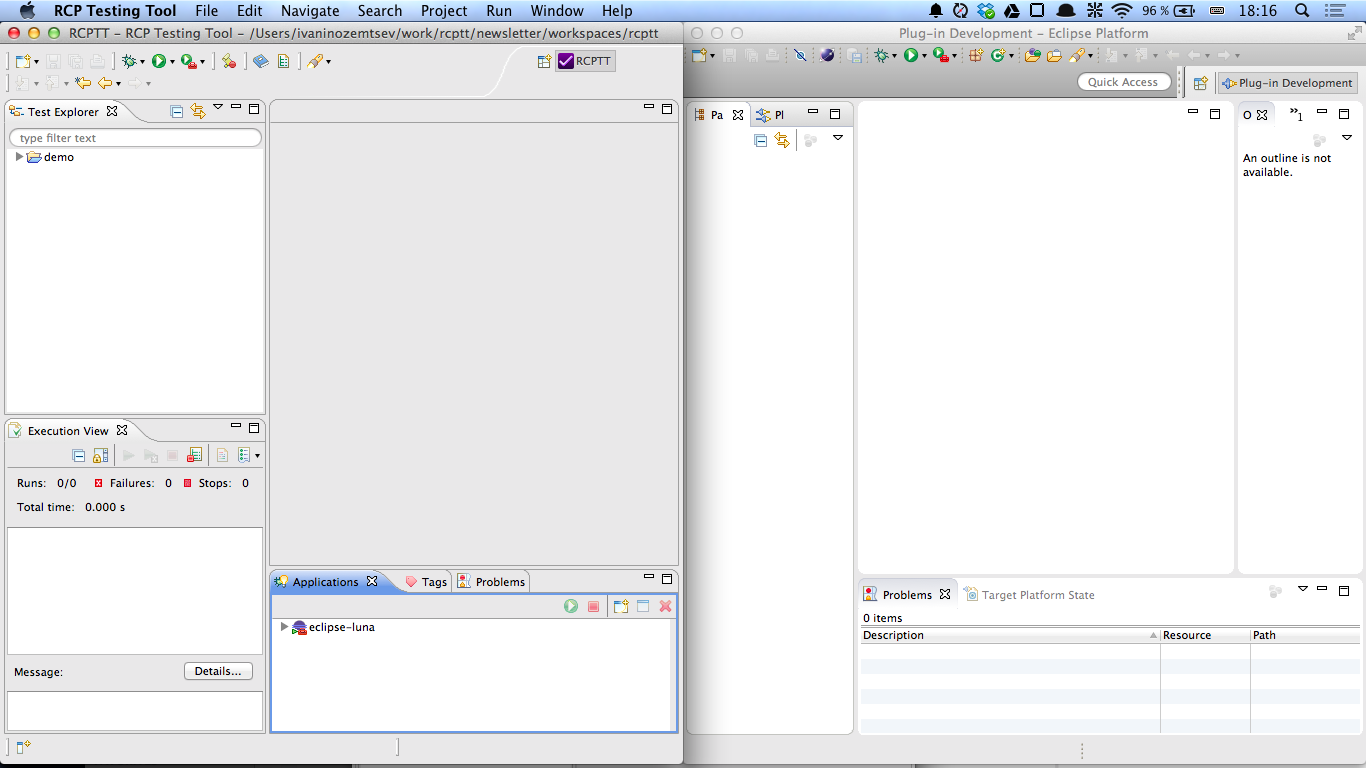Toggle Link with Editor in Test Explorer
Viewport: 1366px width, 768px height.
(198, 112)
